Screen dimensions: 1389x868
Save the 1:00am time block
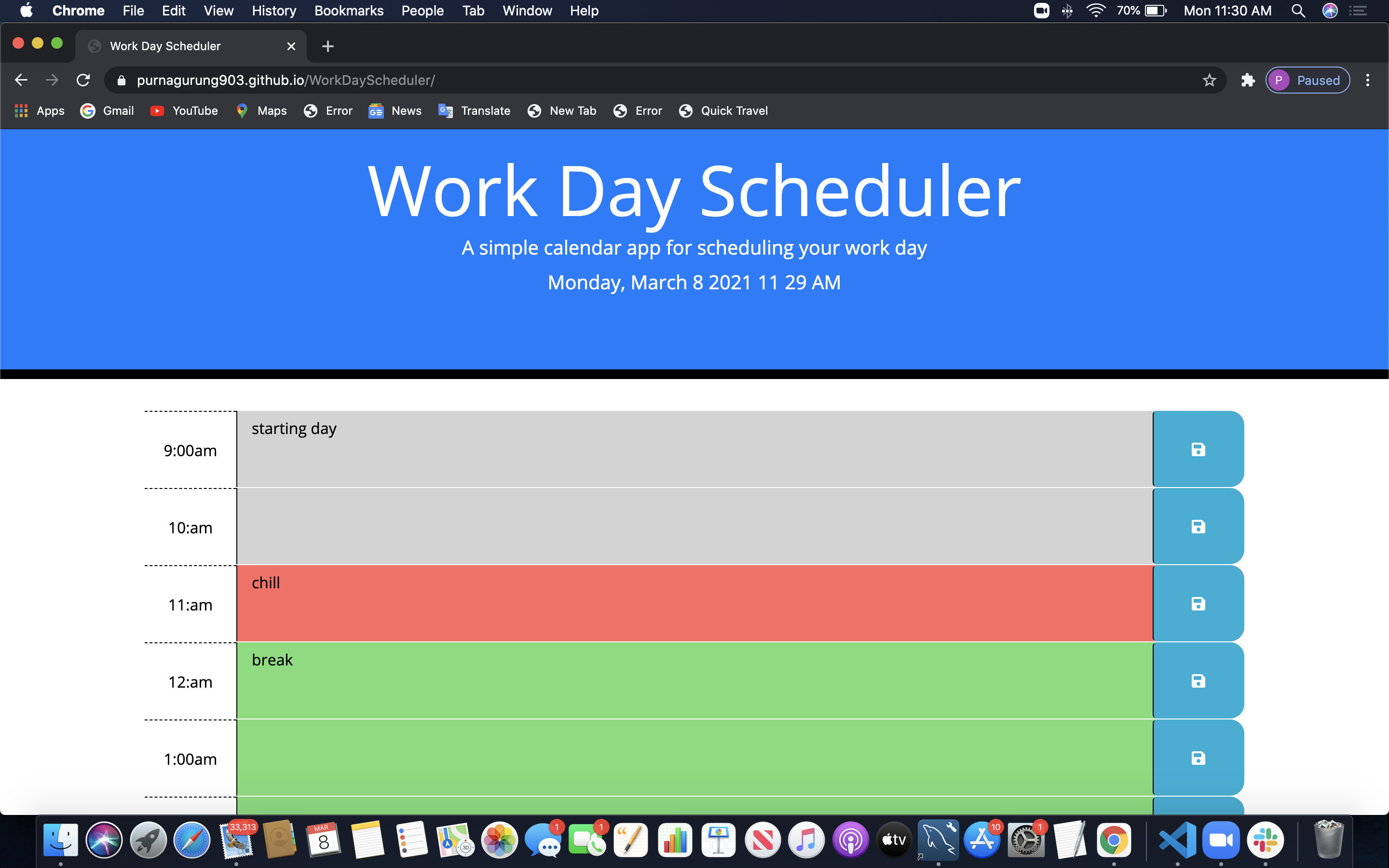(1198, 758)
